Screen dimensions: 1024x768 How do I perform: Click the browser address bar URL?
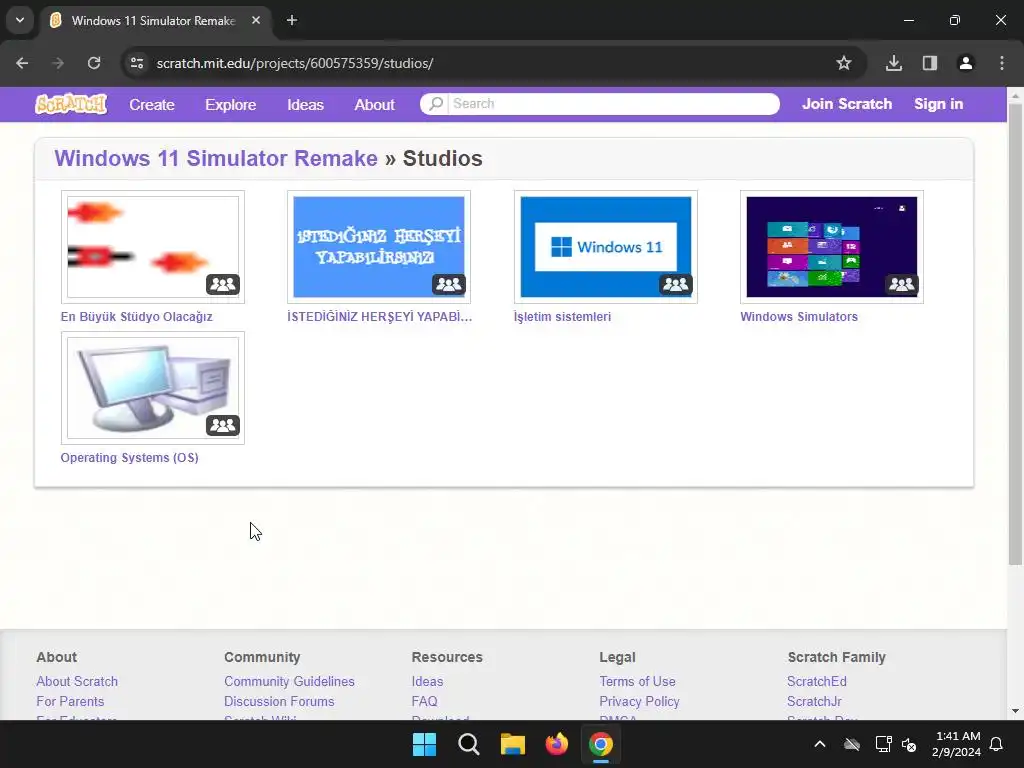295,63
